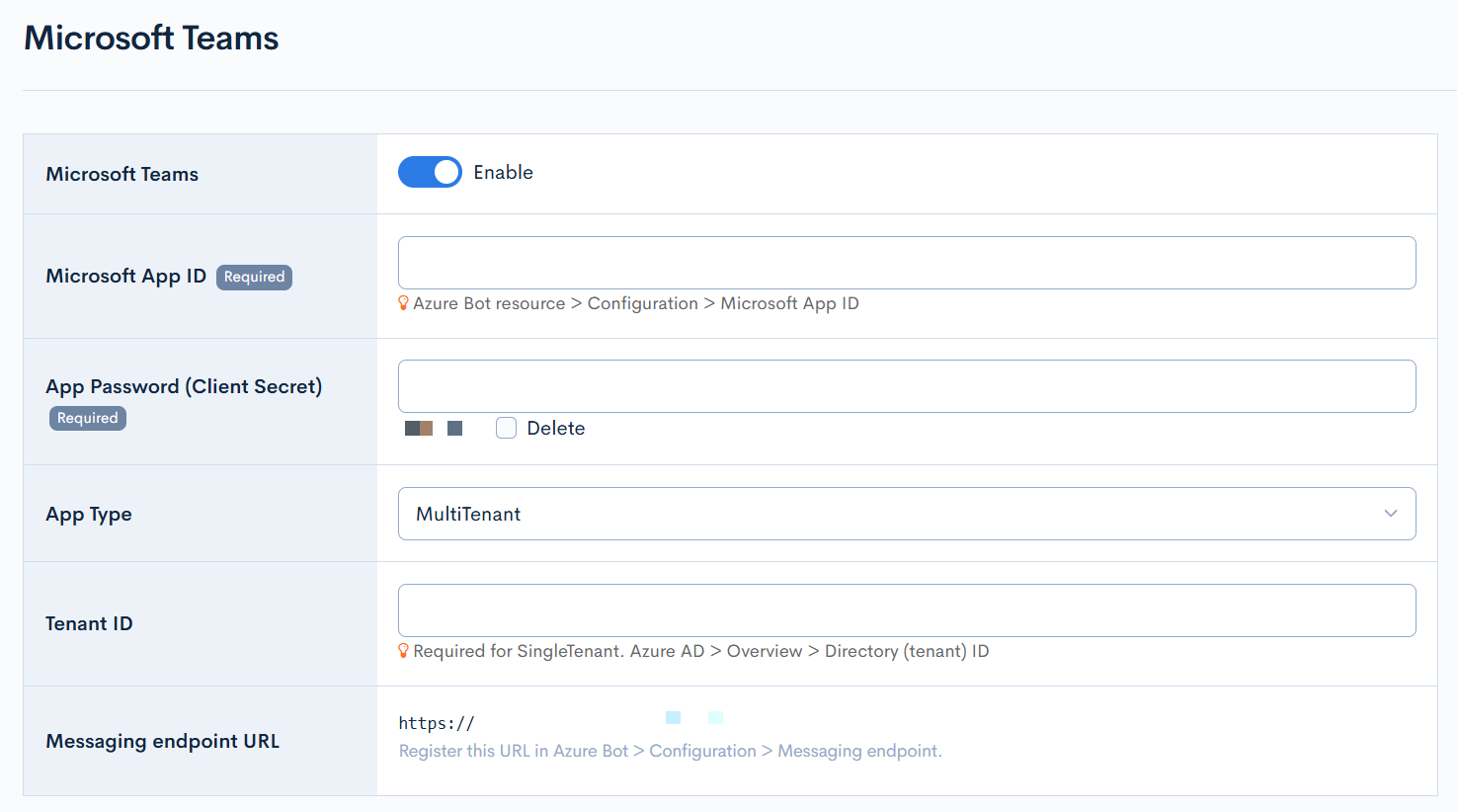Click the Messaging endpoint URL row label

163,741
